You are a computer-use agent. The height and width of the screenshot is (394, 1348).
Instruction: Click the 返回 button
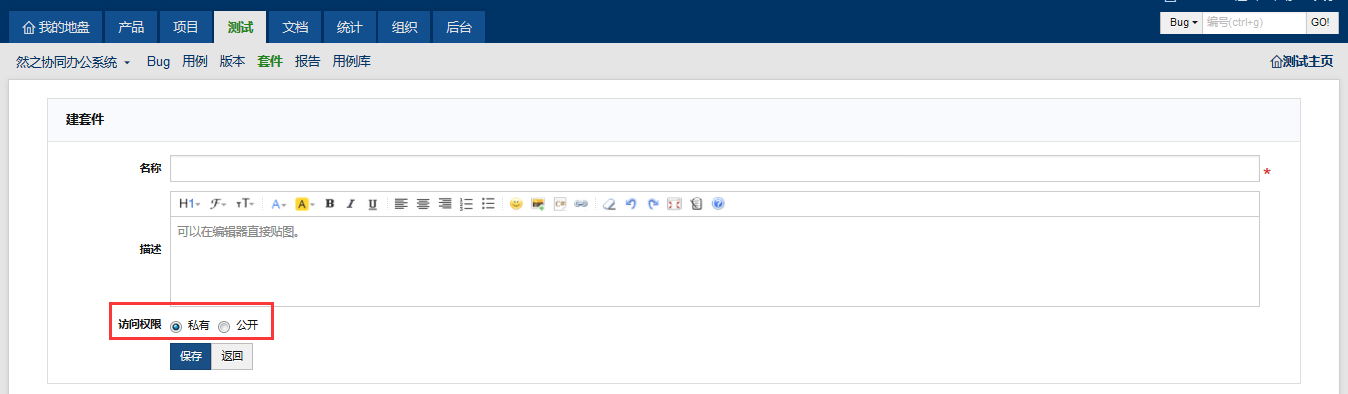coord(232,356)
